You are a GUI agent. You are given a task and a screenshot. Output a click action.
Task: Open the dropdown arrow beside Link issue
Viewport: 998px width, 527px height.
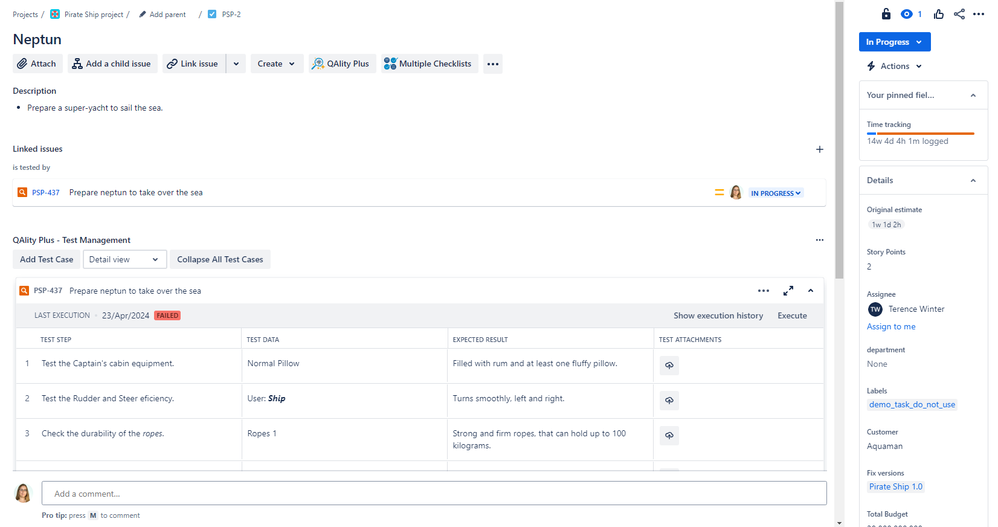236,64
